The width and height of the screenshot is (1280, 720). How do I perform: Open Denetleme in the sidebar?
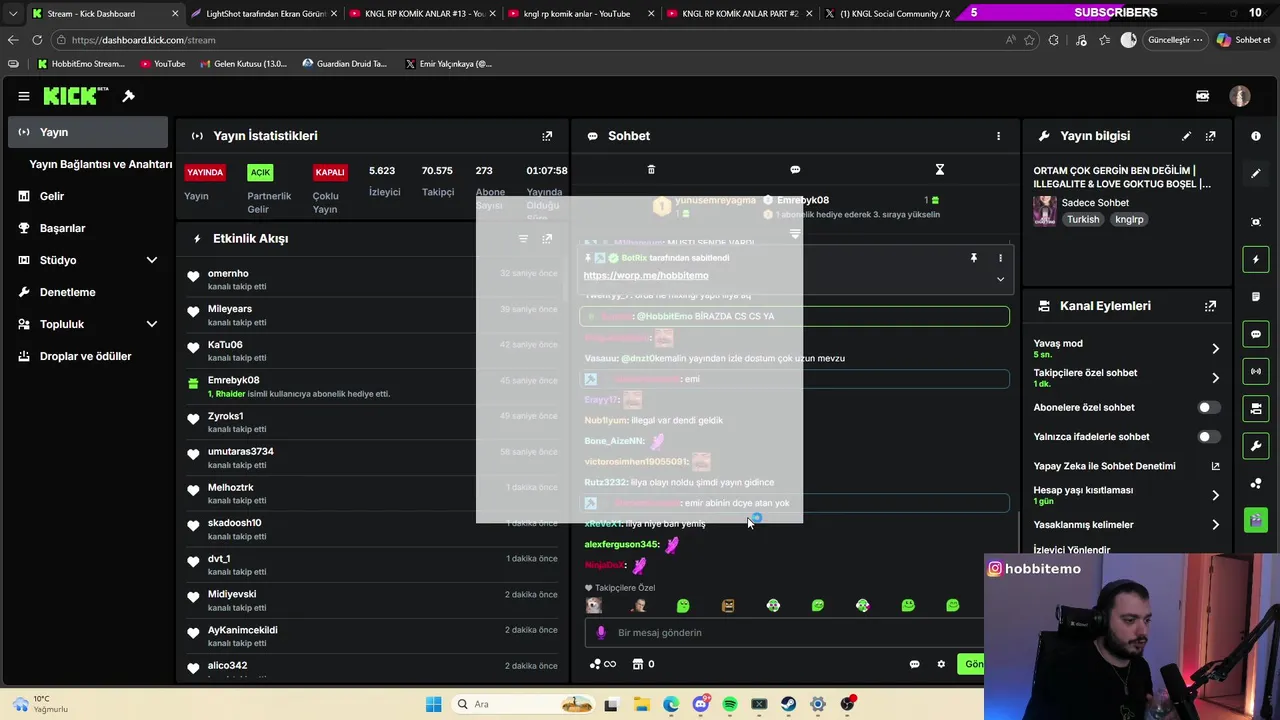click(x=67, y=292)
